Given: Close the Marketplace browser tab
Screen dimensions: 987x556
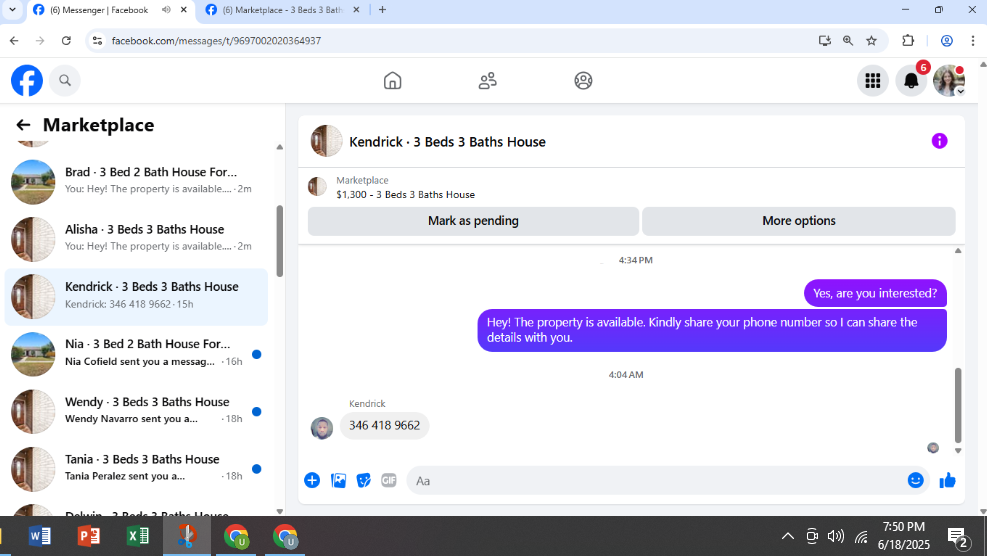Looking at the screenshot, I should 356,10.
